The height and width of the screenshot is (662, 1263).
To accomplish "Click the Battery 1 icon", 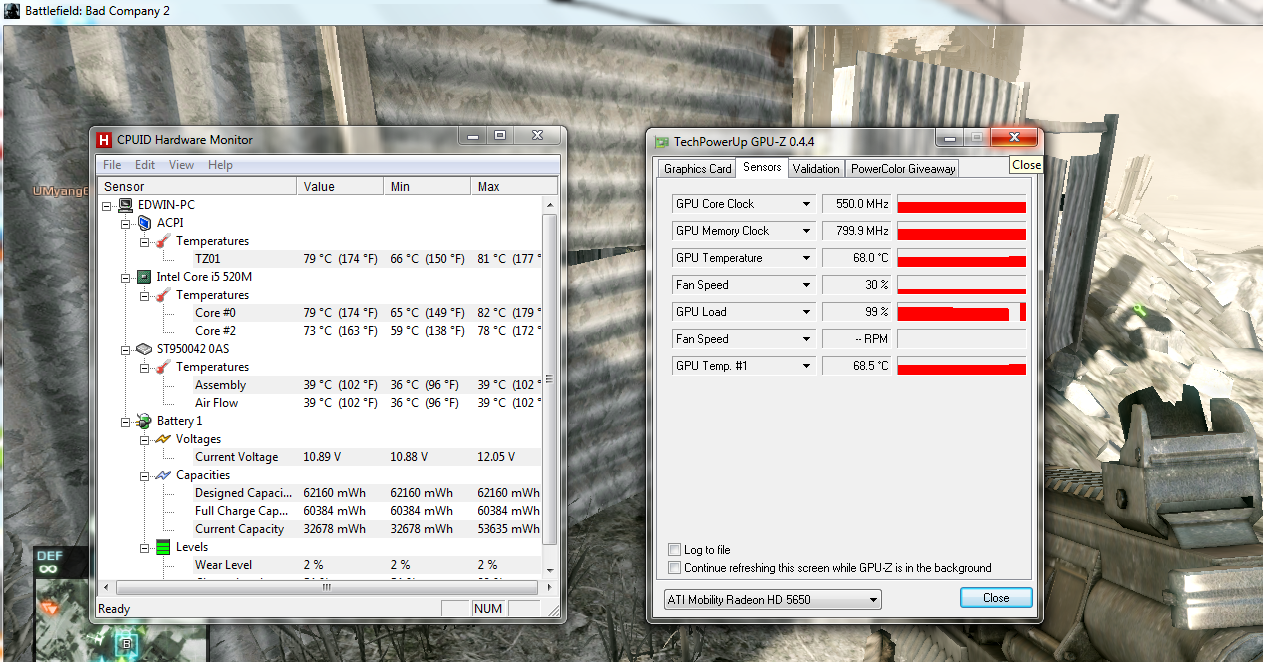I will [x=144, y=421].
